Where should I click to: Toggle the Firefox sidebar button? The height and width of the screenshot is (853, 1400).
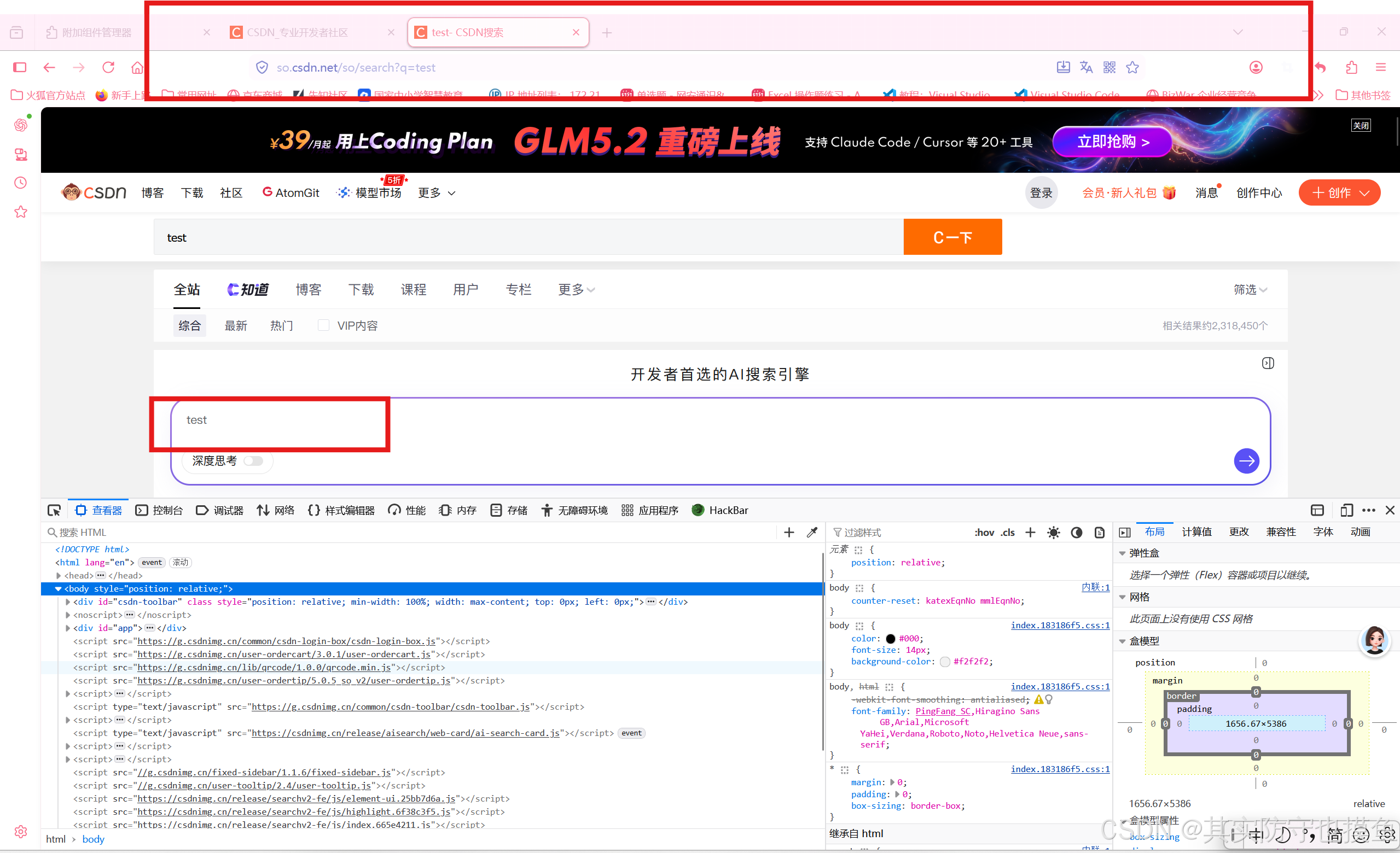click(20, 68)
